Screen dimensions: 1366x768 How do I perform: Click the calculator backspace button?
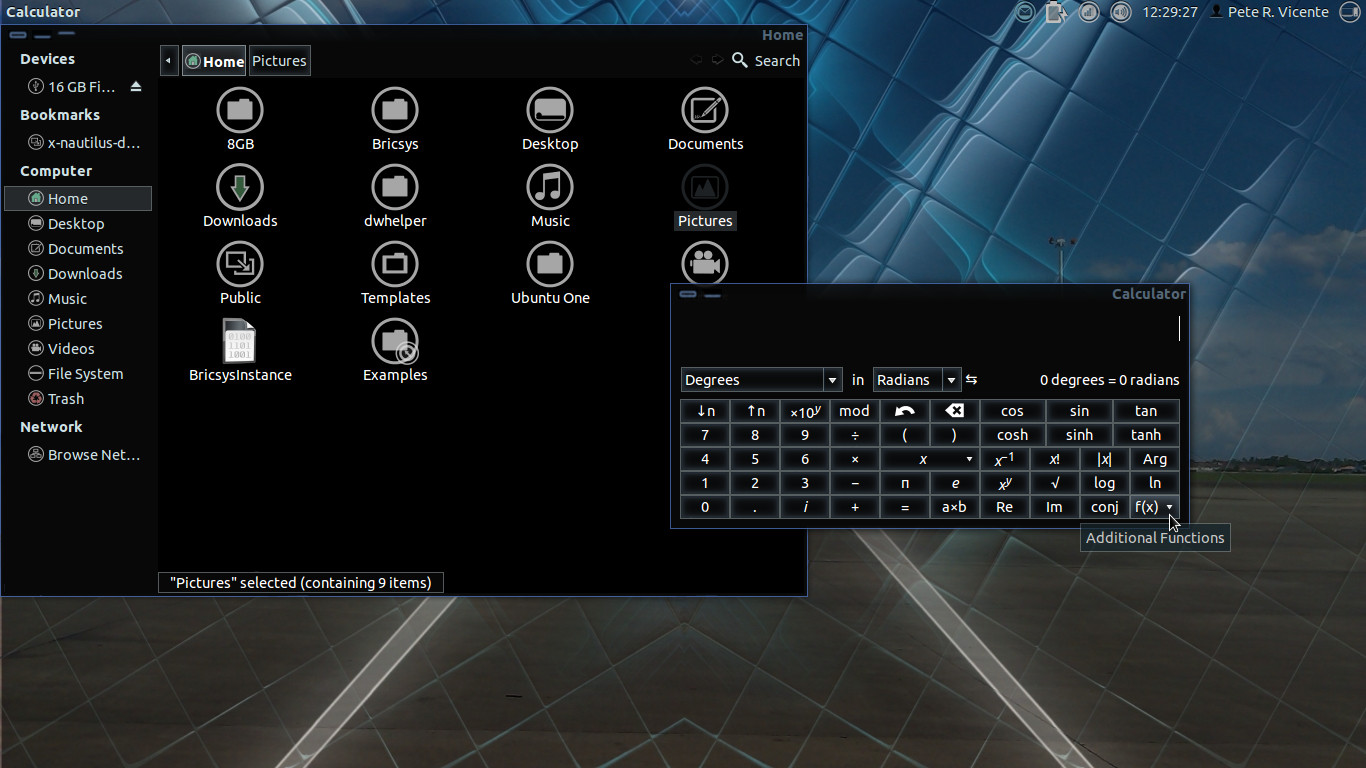[x=955, y=411]
